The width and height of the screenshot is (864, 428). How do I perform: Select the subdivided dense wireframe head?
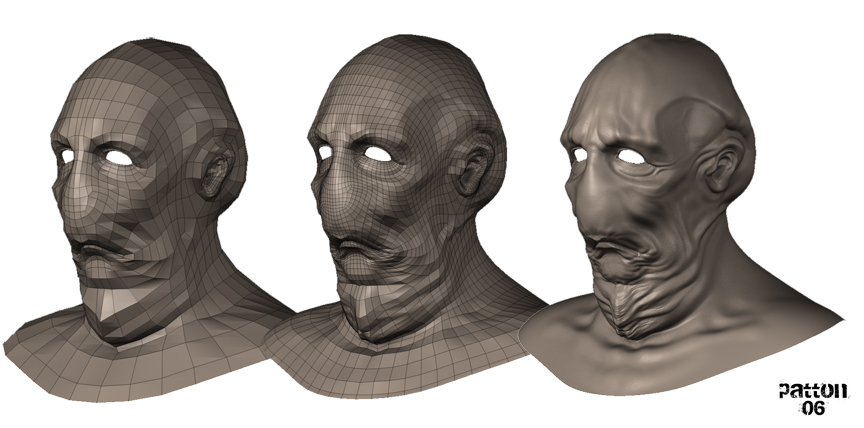click(x=405, y=216)
